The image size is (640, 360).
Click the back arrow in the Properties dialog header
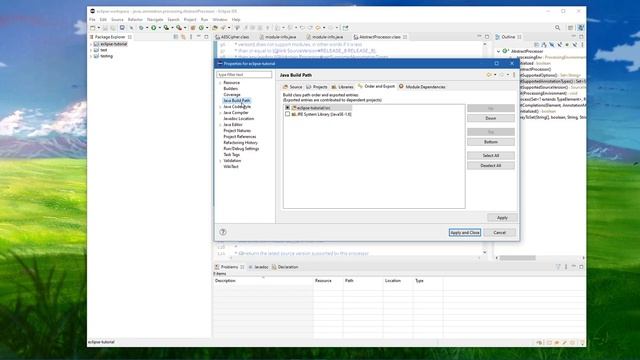coord(489,75)
